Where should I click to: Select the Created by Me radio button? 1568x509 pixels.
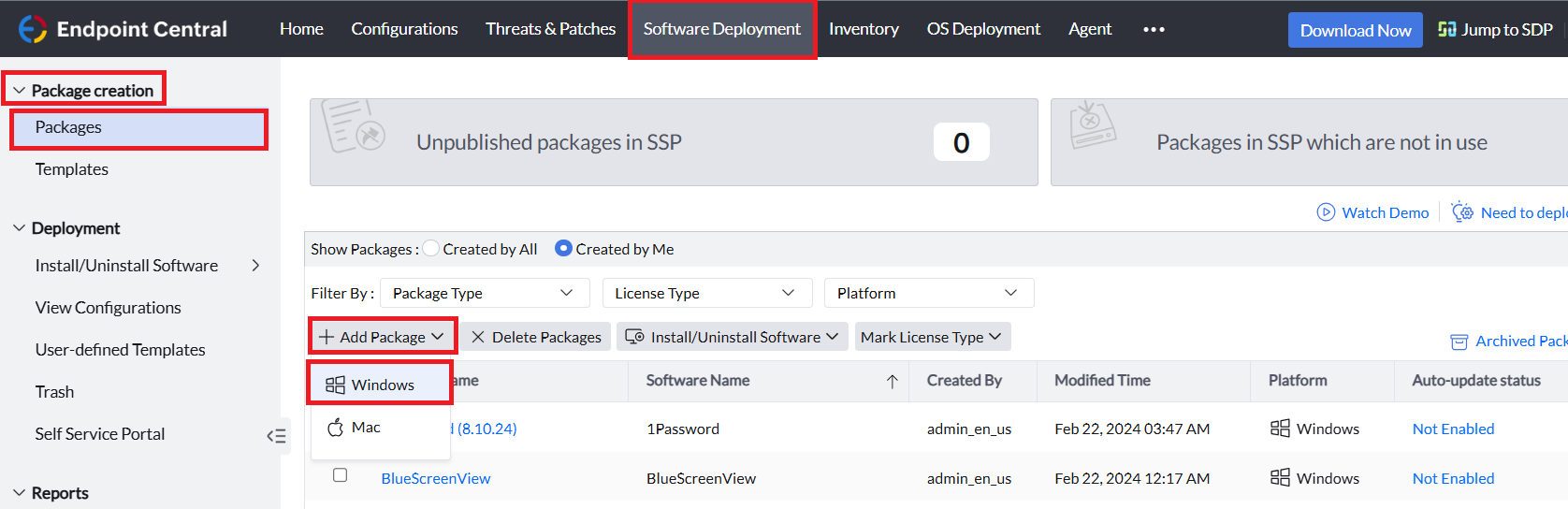tap(563, 249)
